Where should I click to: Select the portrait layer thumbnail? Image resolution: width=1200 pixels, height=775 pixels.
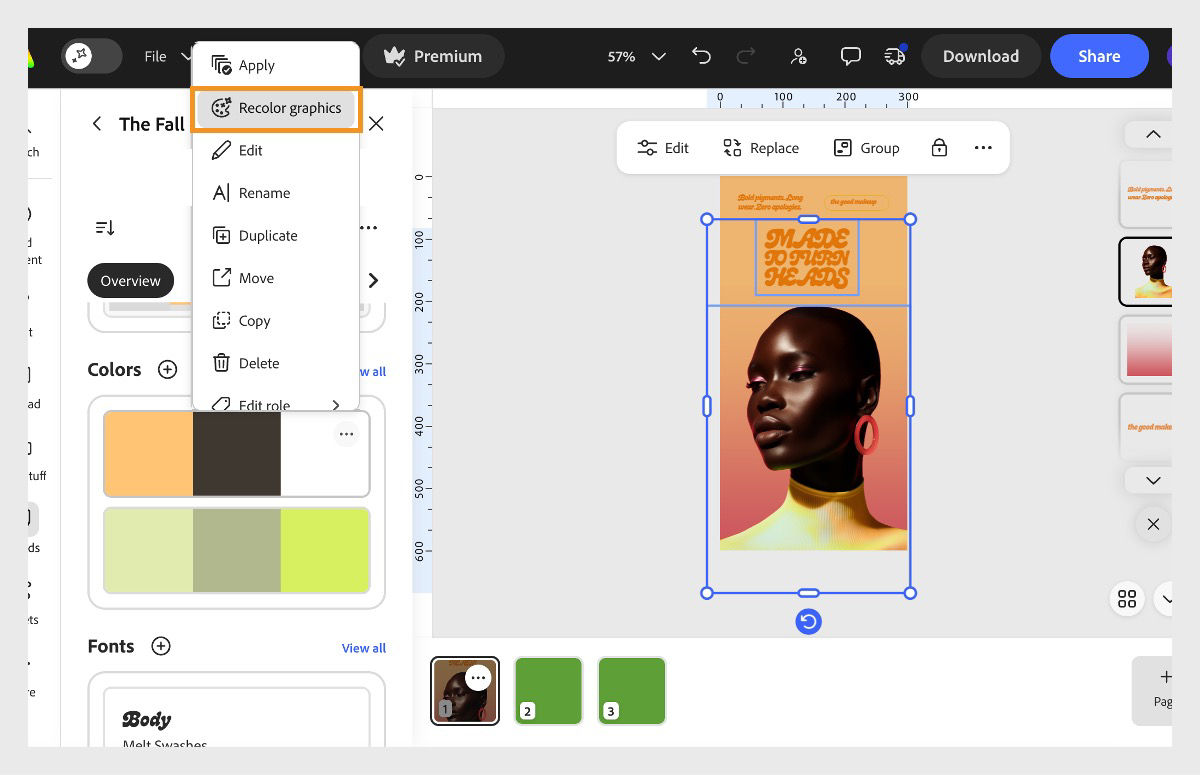coord(1146,271)
